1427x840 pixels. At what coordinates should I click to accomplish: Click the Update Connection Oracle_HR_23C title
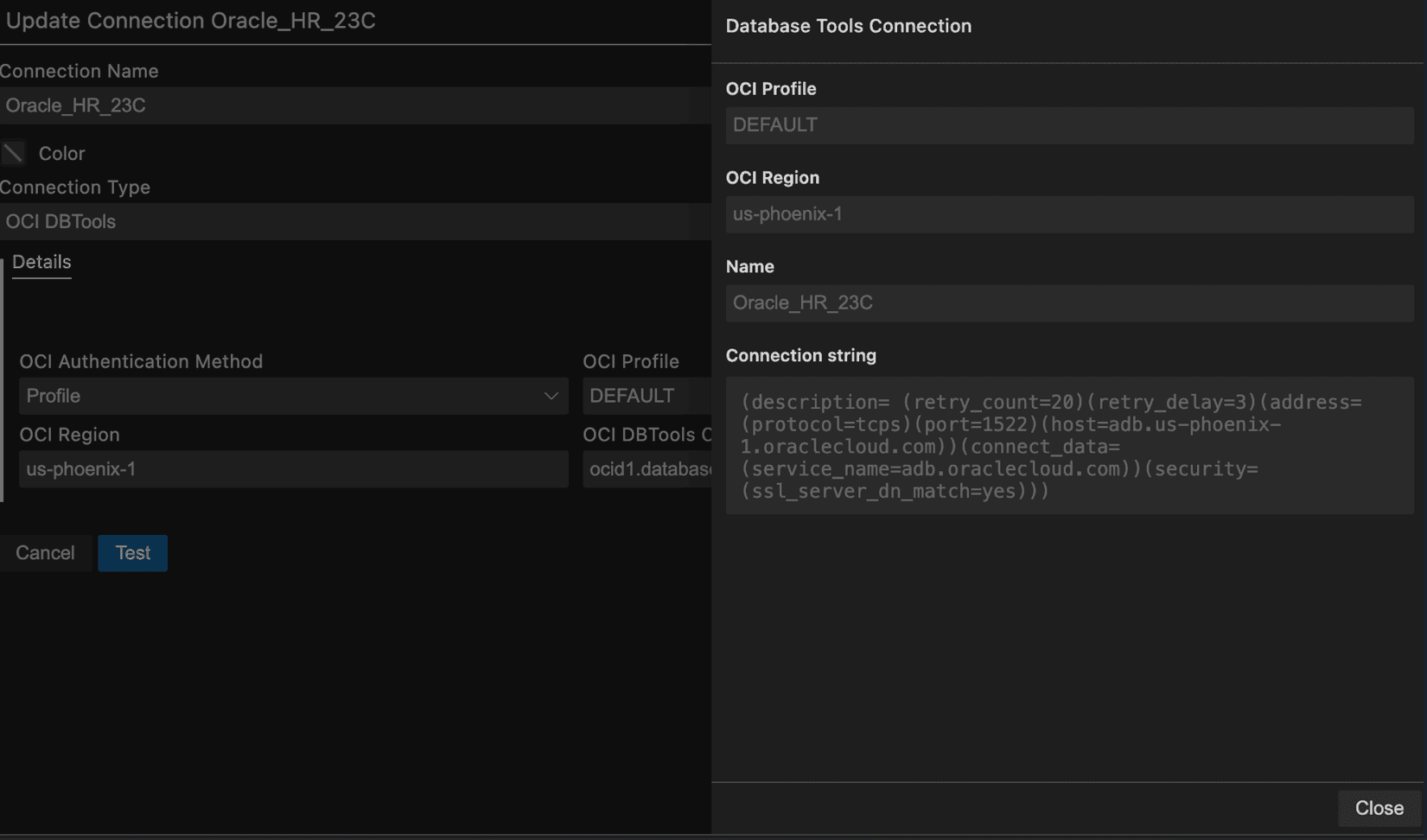point(190,21)
